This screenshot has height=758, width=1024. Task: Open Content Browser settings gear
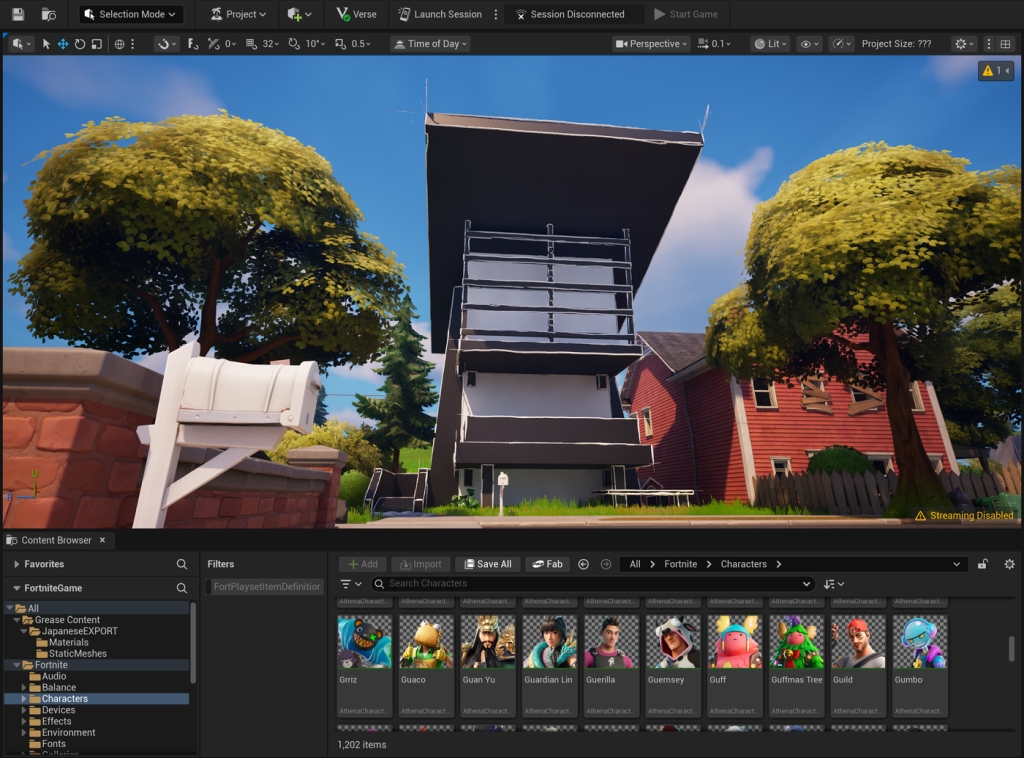click(x=1009, y=564)
